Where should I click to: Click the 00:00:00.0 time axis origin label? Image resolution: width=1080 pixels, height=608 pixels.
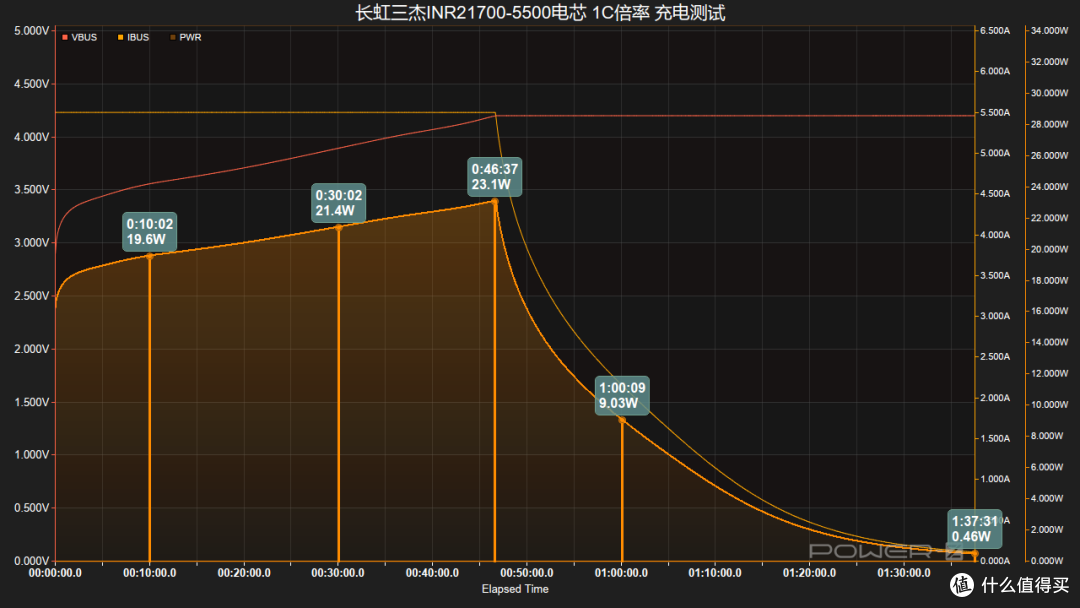pos(55,573)
